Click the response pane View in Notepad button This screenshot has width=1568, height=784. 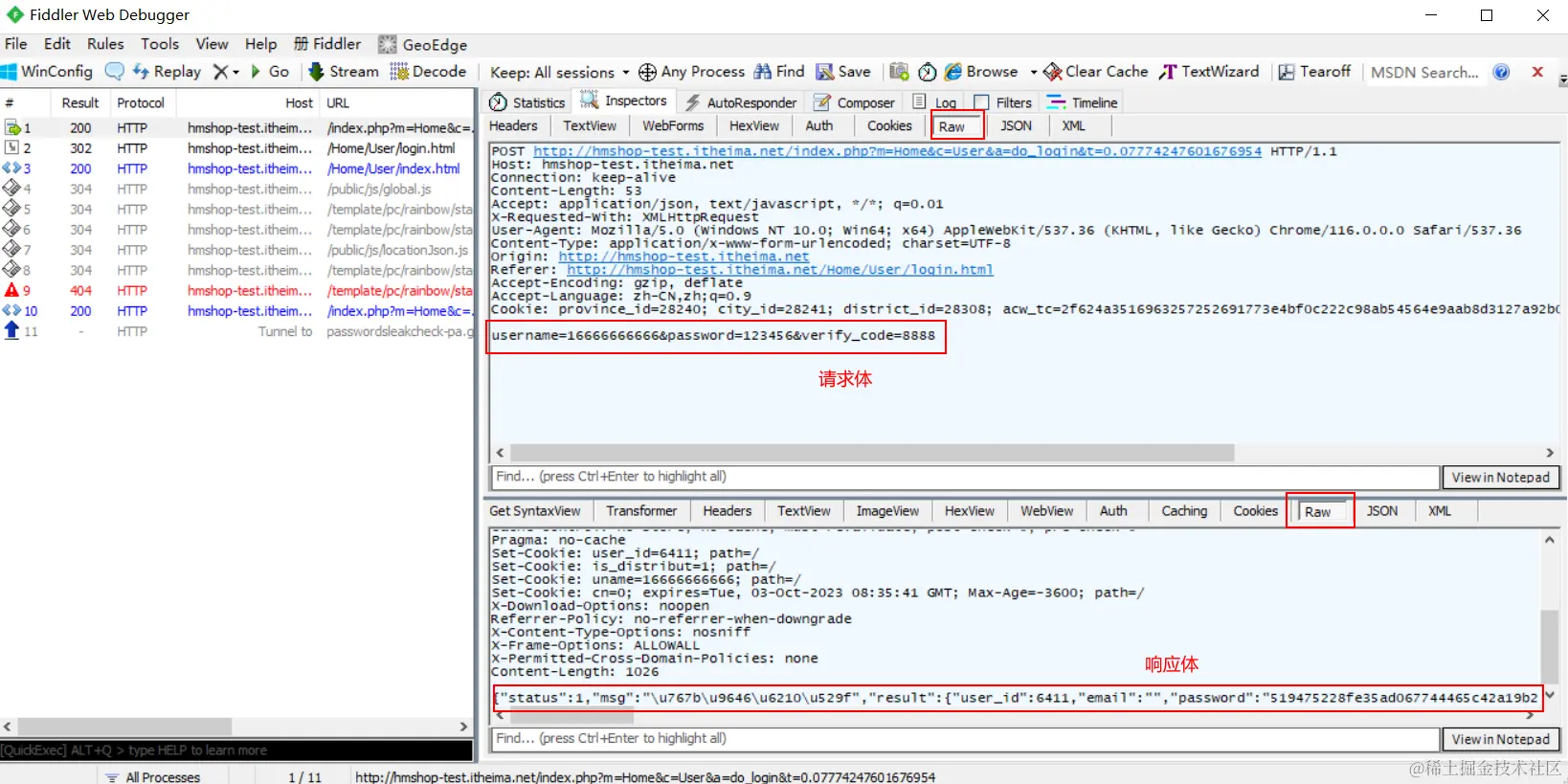pyautogui.click(x=1500, y=739)
